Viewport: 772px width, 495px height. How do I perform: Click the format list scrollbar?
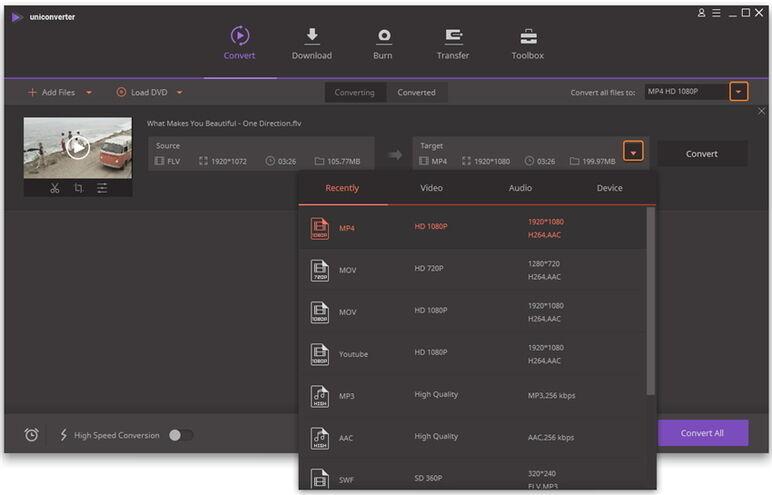pyautogui.click(x=651, y=300)
